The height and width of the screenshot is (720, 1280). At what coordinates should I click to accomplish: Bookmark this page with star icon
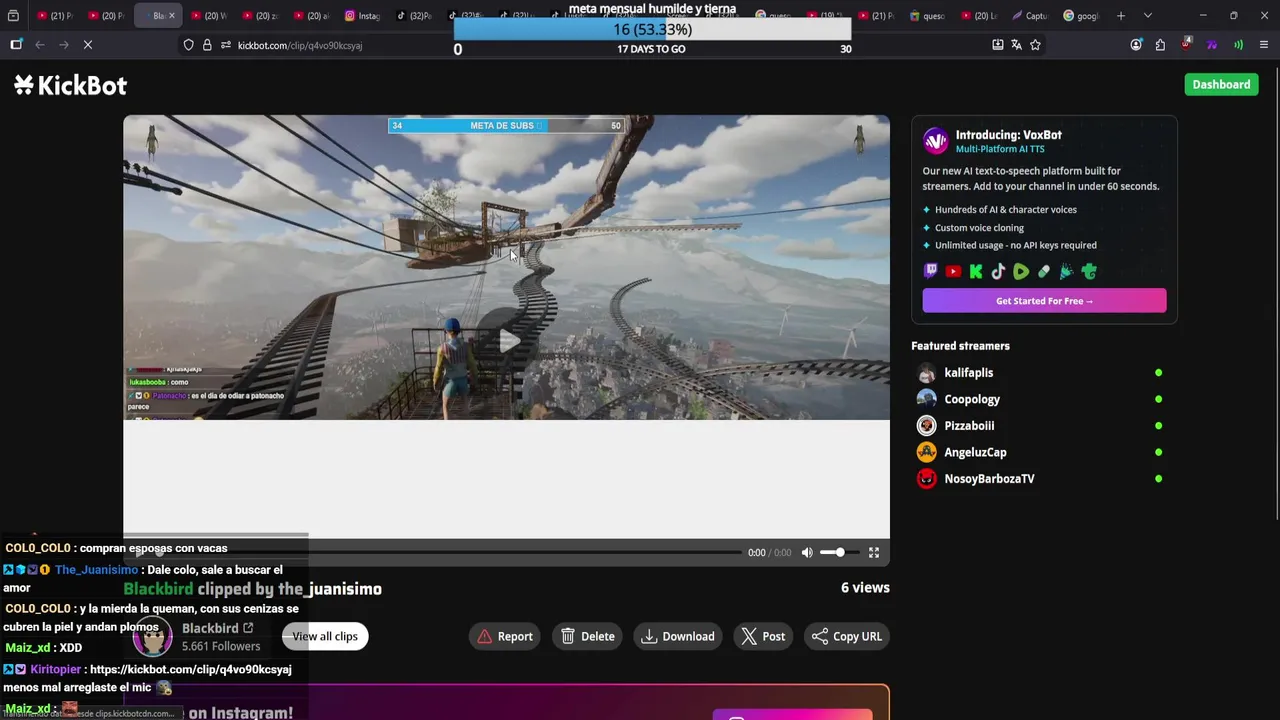1035,45
